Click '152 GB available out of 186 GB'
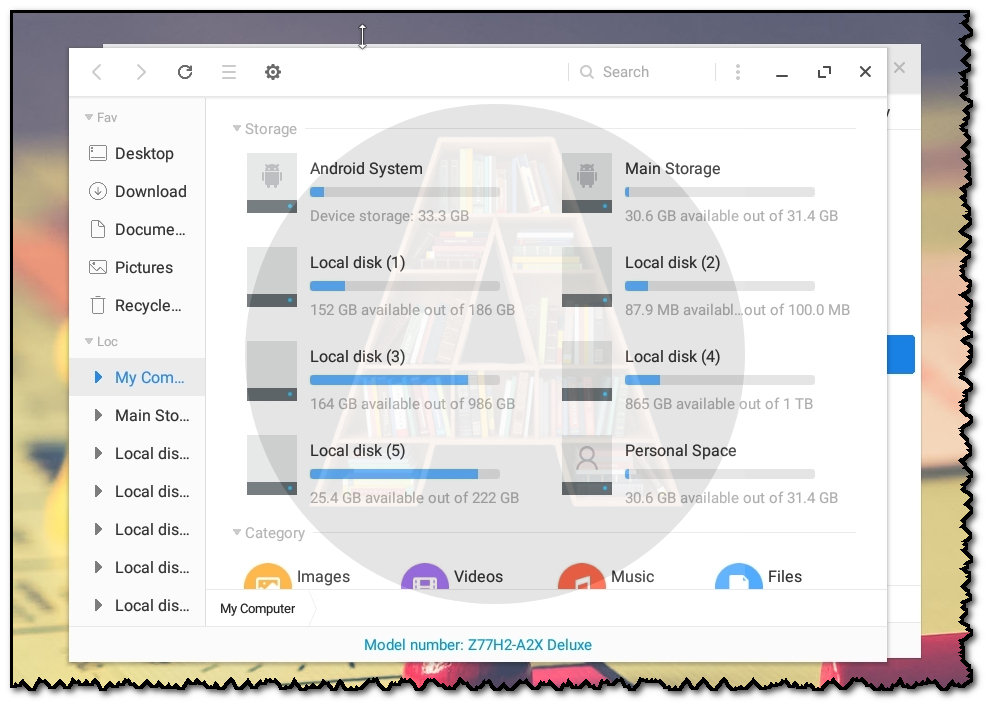The height and width of the screenshot is (708, 990). pos(412,310)
